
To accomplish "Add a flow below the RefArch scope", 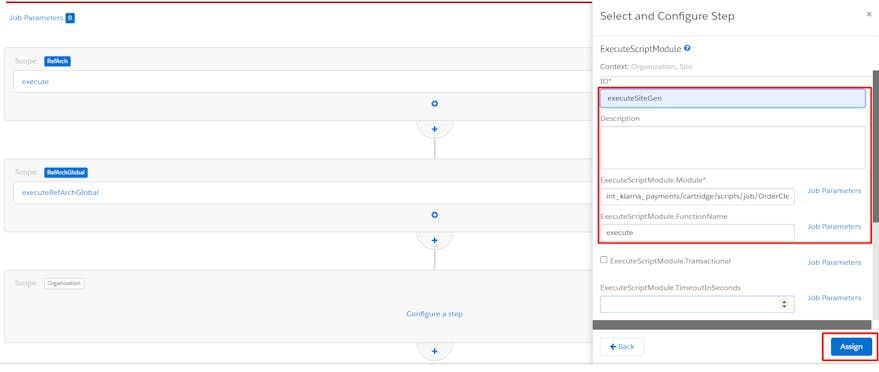I will coord(434,129).
